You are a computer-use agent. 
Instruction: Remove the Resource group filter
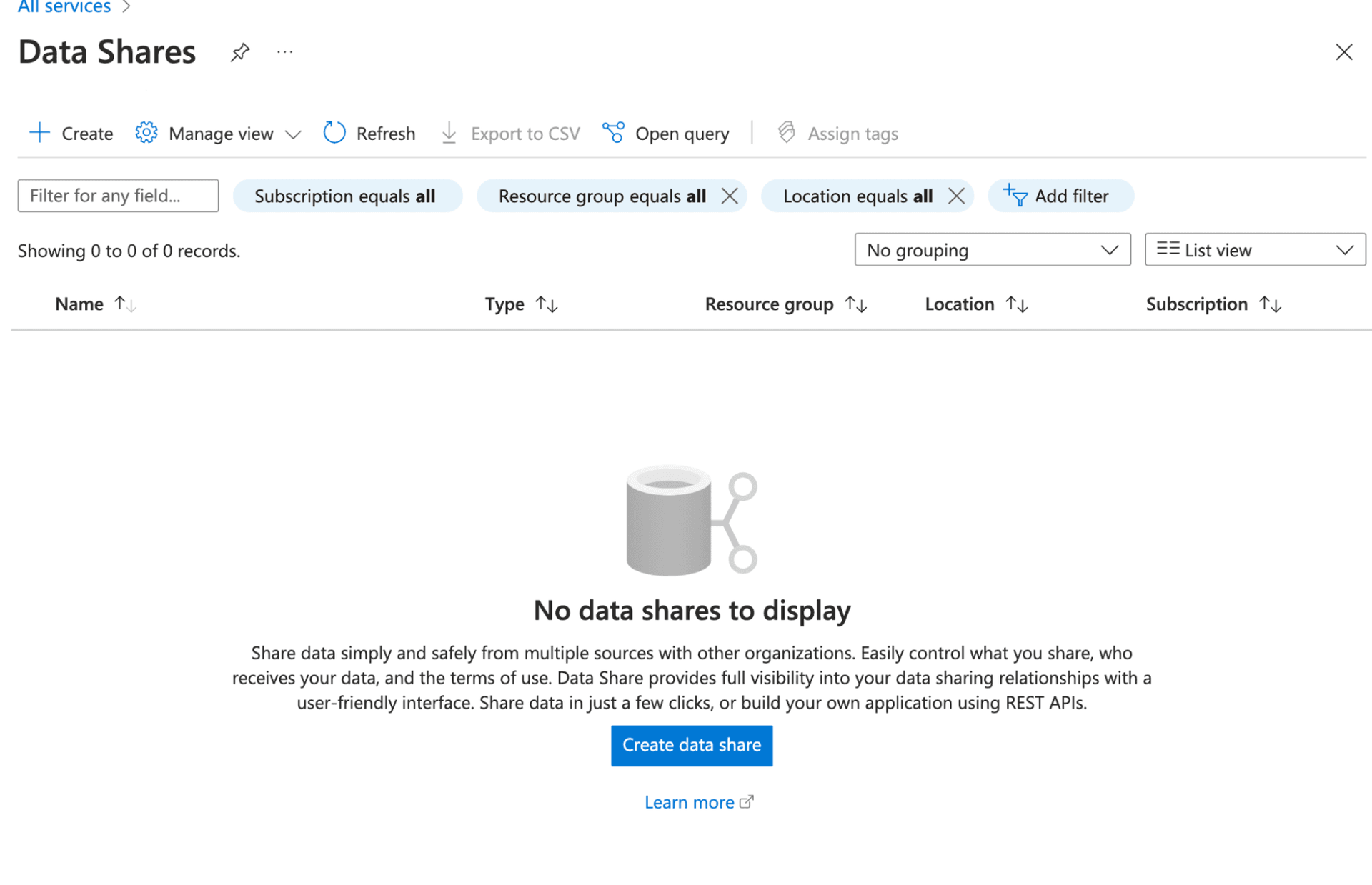[730, 196]
